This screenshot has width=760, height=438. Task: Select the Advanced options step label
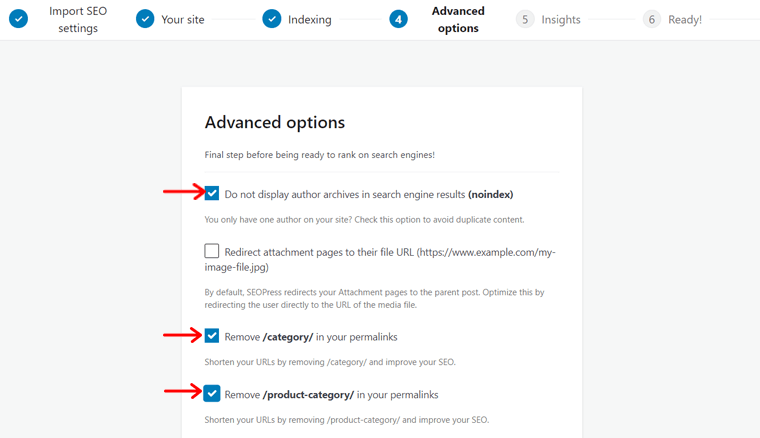(458, 19)
